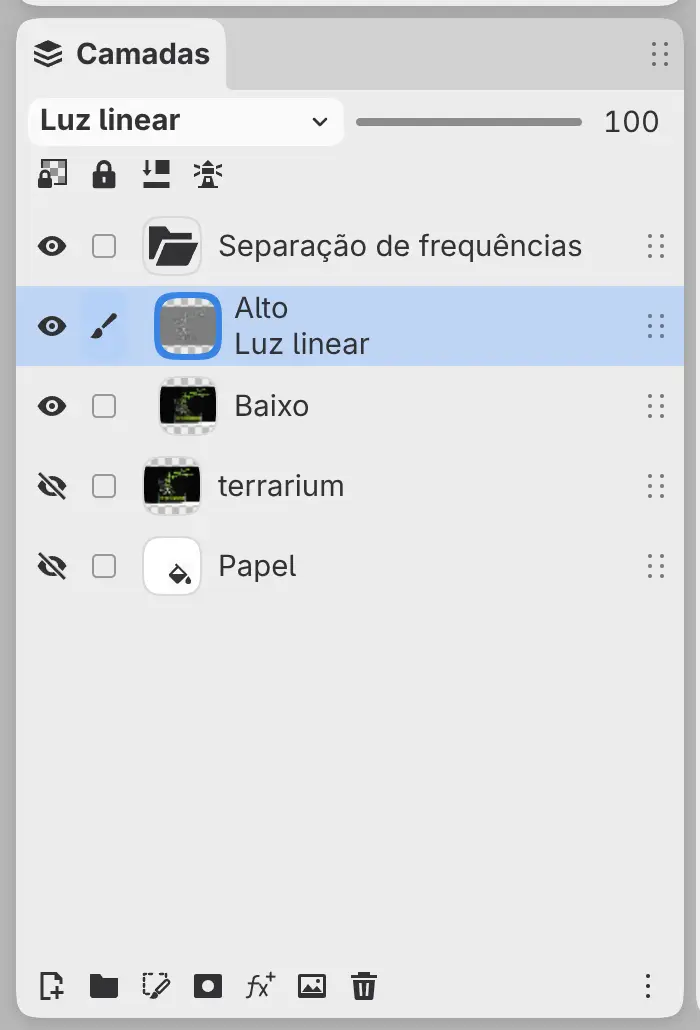
Task: Open the Luz linear blend mode dropdown
Action: click(x=185, y=122)
